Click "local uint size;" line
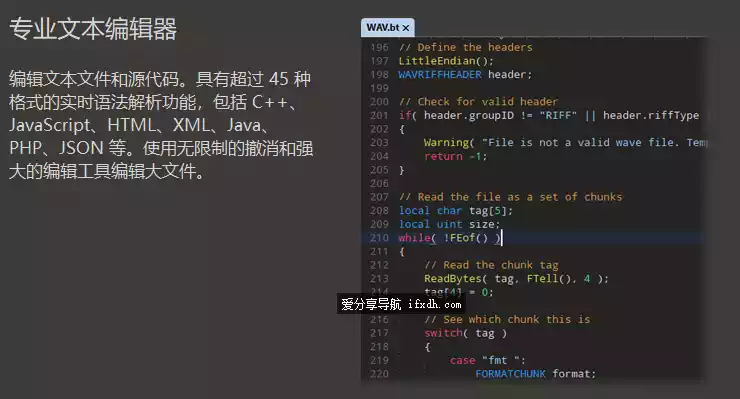The width and height of the screenshot is (740, 399). click(x=449, y=224)
